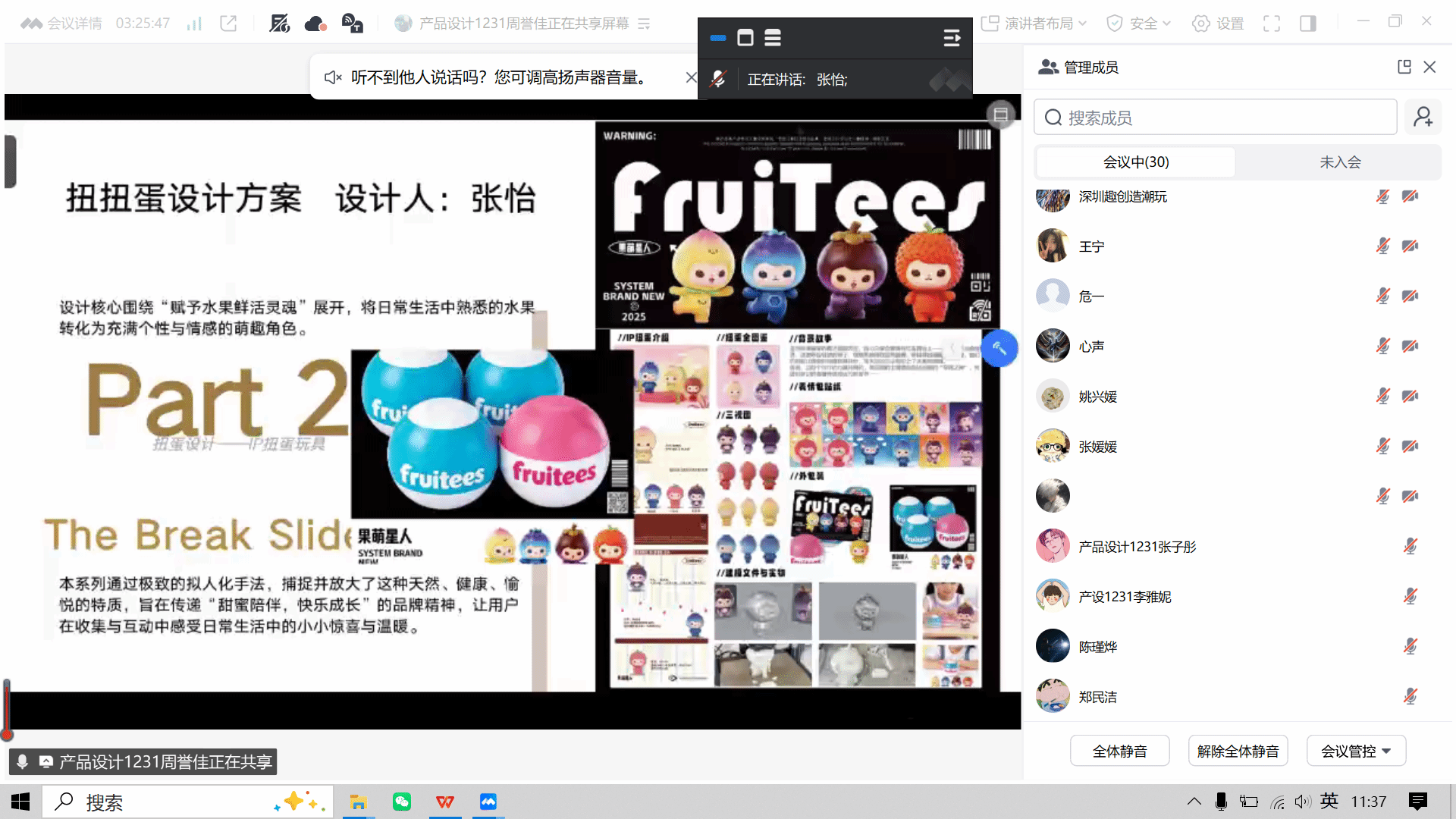Viewport: 1456px width, 819px height.
Task: Select the 会议中(30) tab
Action: click(x=1135, y=162)
